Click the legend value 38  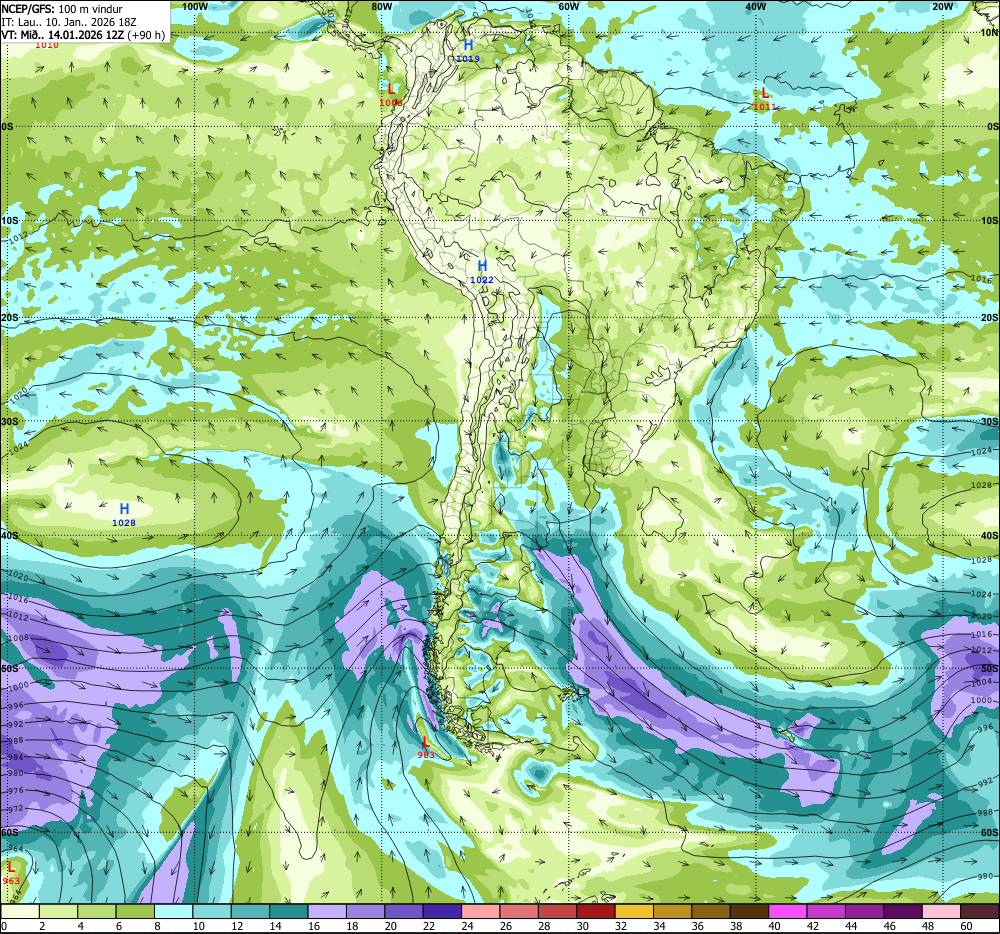[736, 926]
